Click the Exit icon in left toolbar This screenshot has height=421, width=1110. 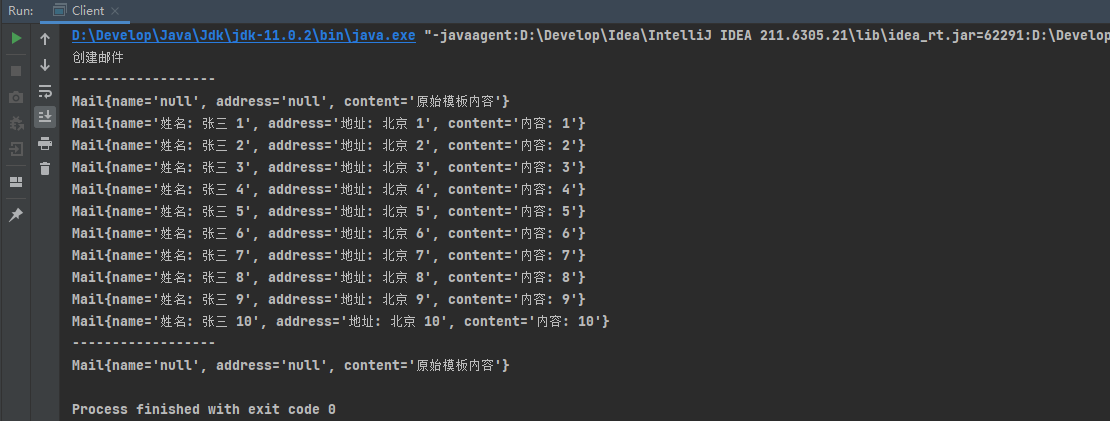pos(16,149)
